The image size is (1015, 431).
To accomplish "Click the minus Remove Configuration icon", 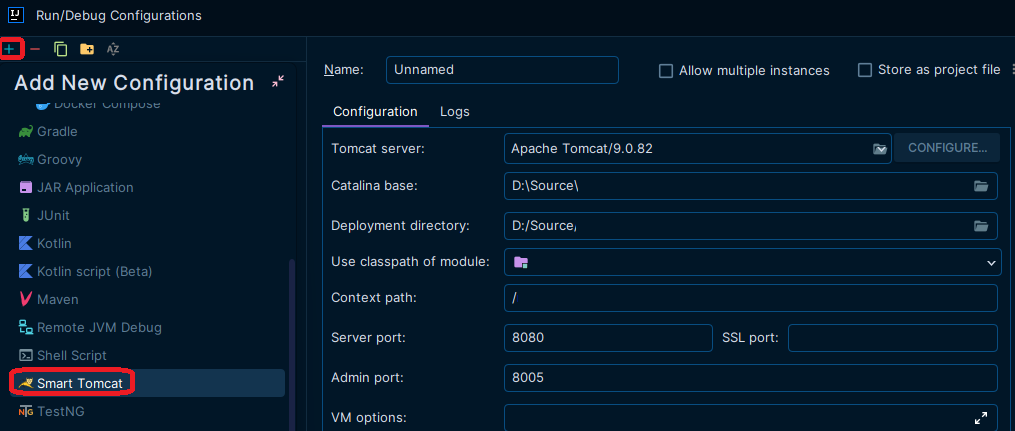I will pos(35,49).
